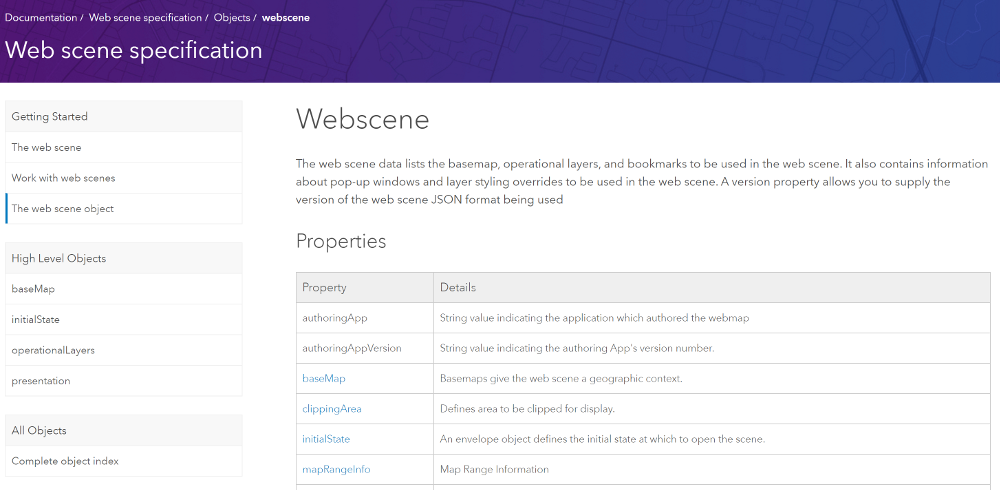Viewport: 1000px width, 490px height.
Task: Open the Complete object index
Action: click(x=65, y=461)
